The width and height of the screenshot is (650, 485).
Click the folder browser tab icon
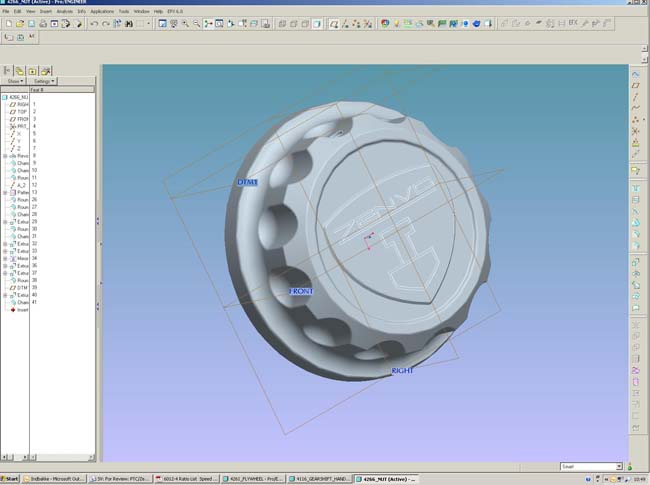[x=19, y=70]
